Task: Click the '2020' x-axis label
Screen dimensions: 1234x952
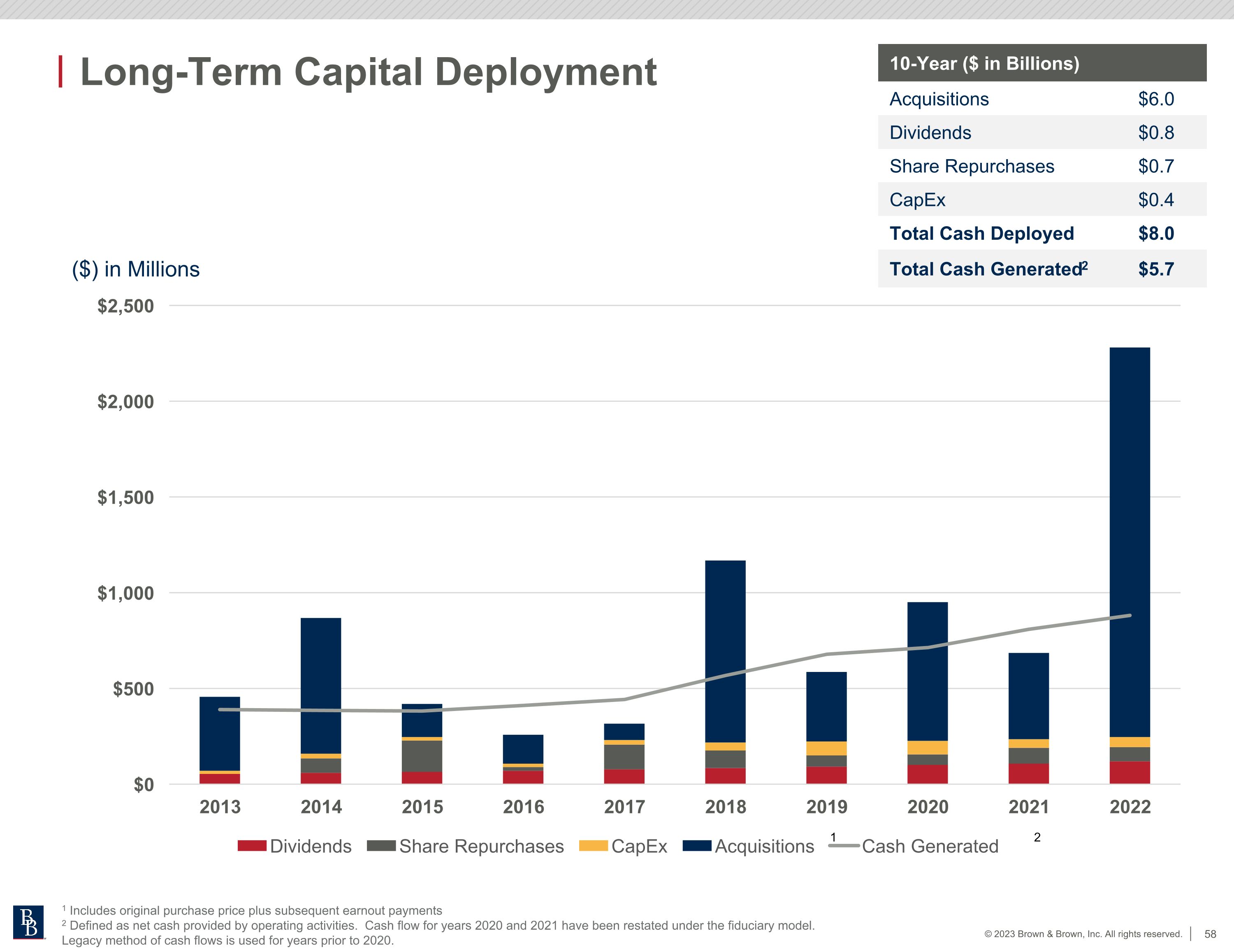Action: (x=928, y=807)
